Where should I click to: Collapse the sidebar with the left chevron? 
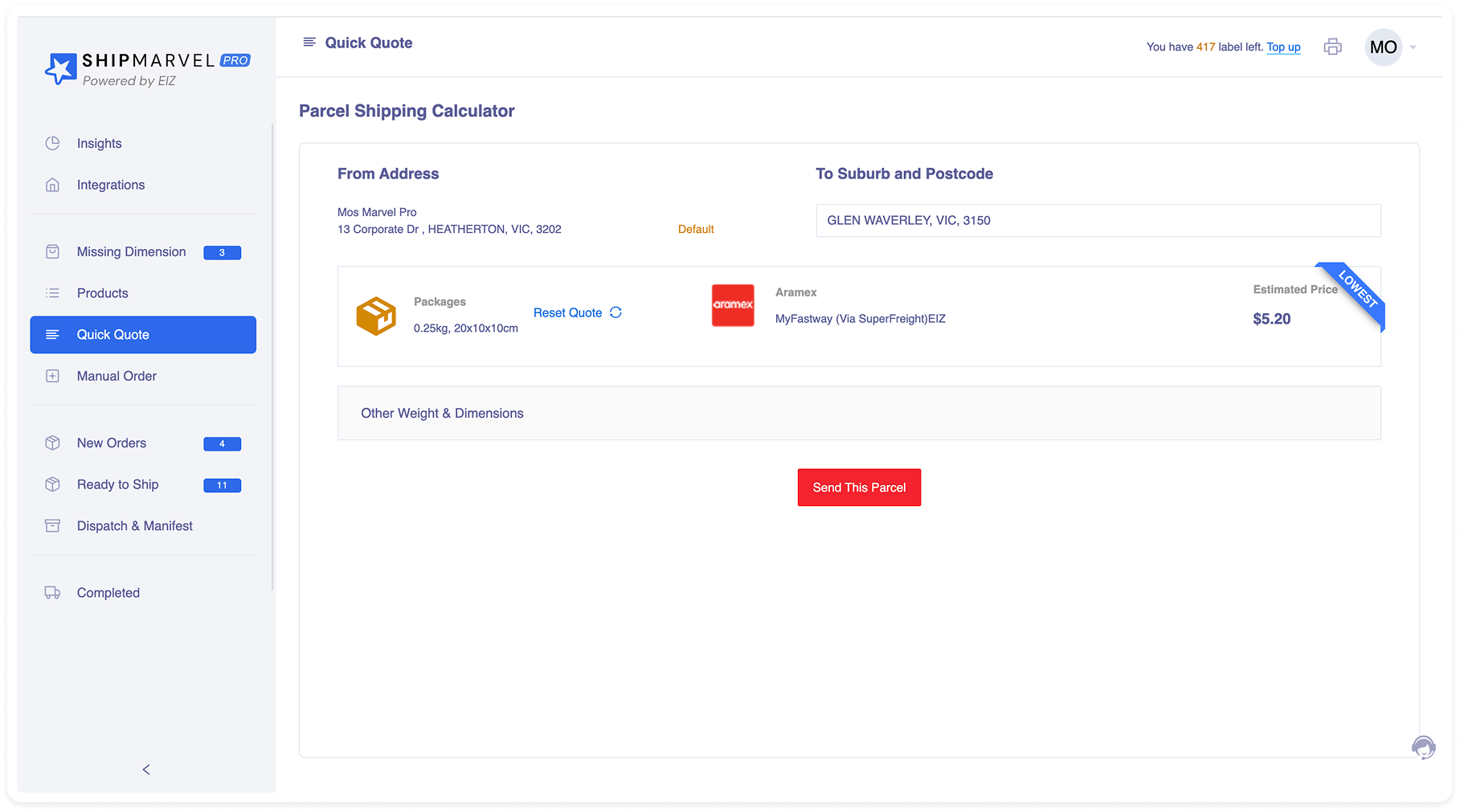point(146,769)
